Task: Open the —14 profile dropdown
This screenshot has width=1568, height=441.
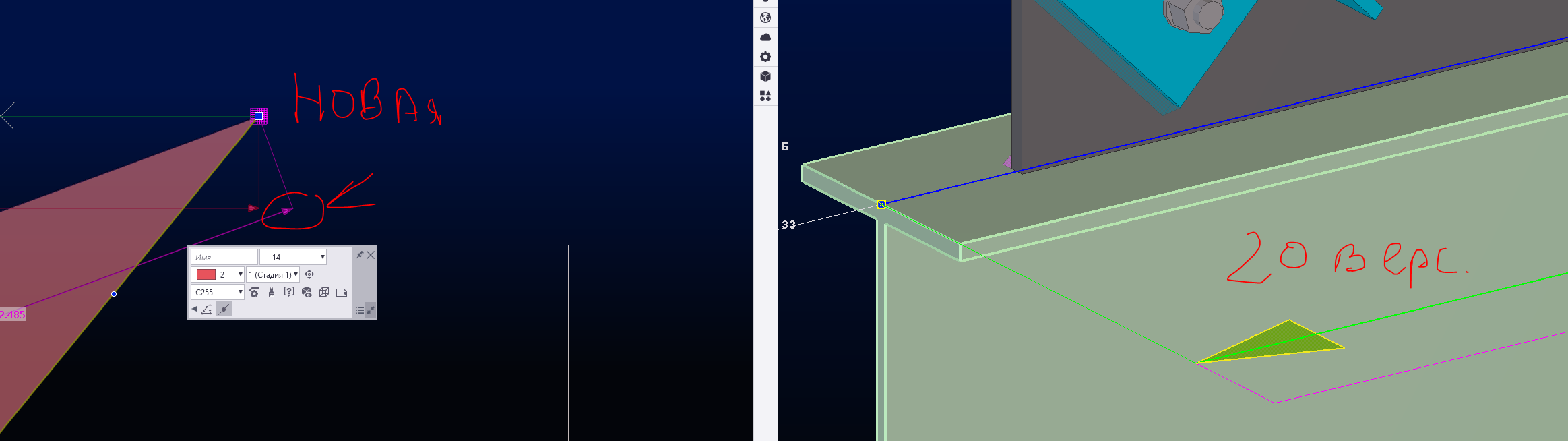Action: [293, 257]
